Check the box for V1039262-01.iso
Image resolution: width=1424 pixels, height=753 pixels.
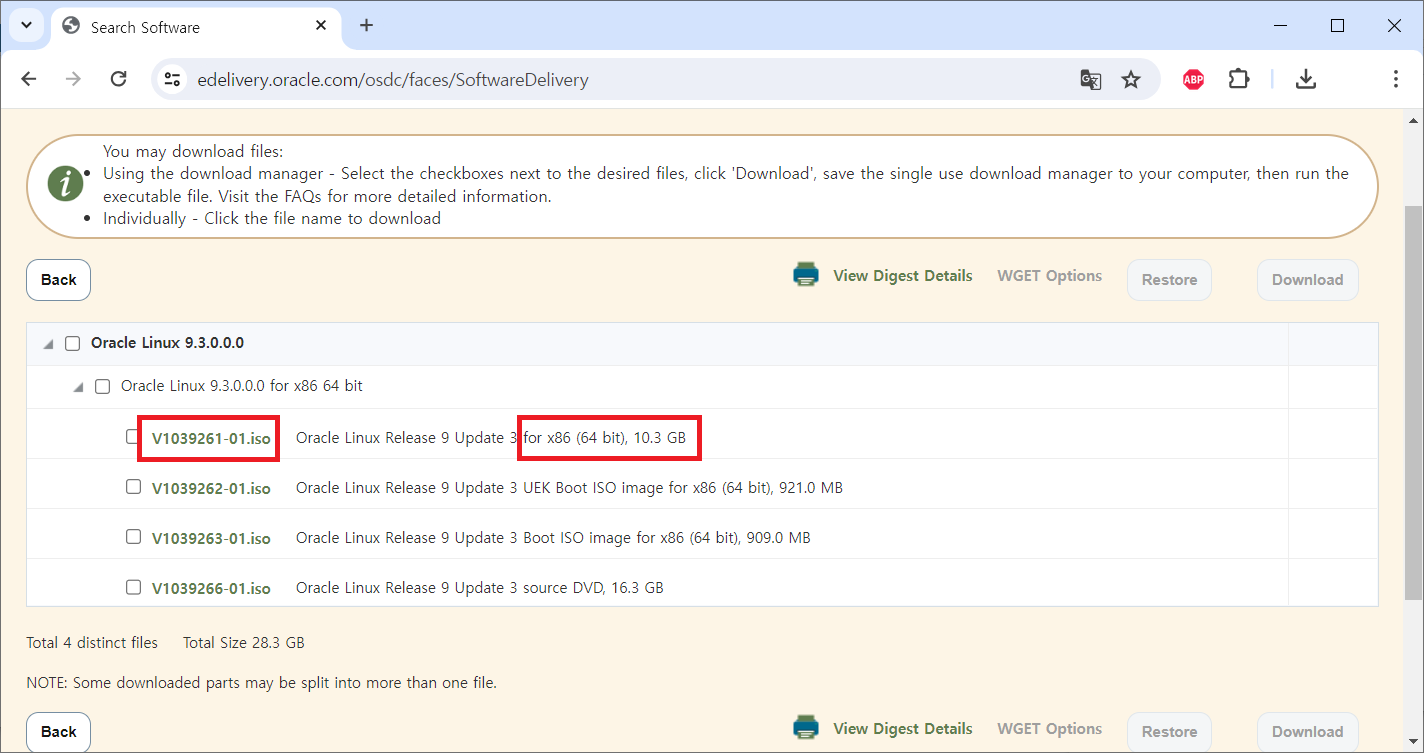coord(133,487)
